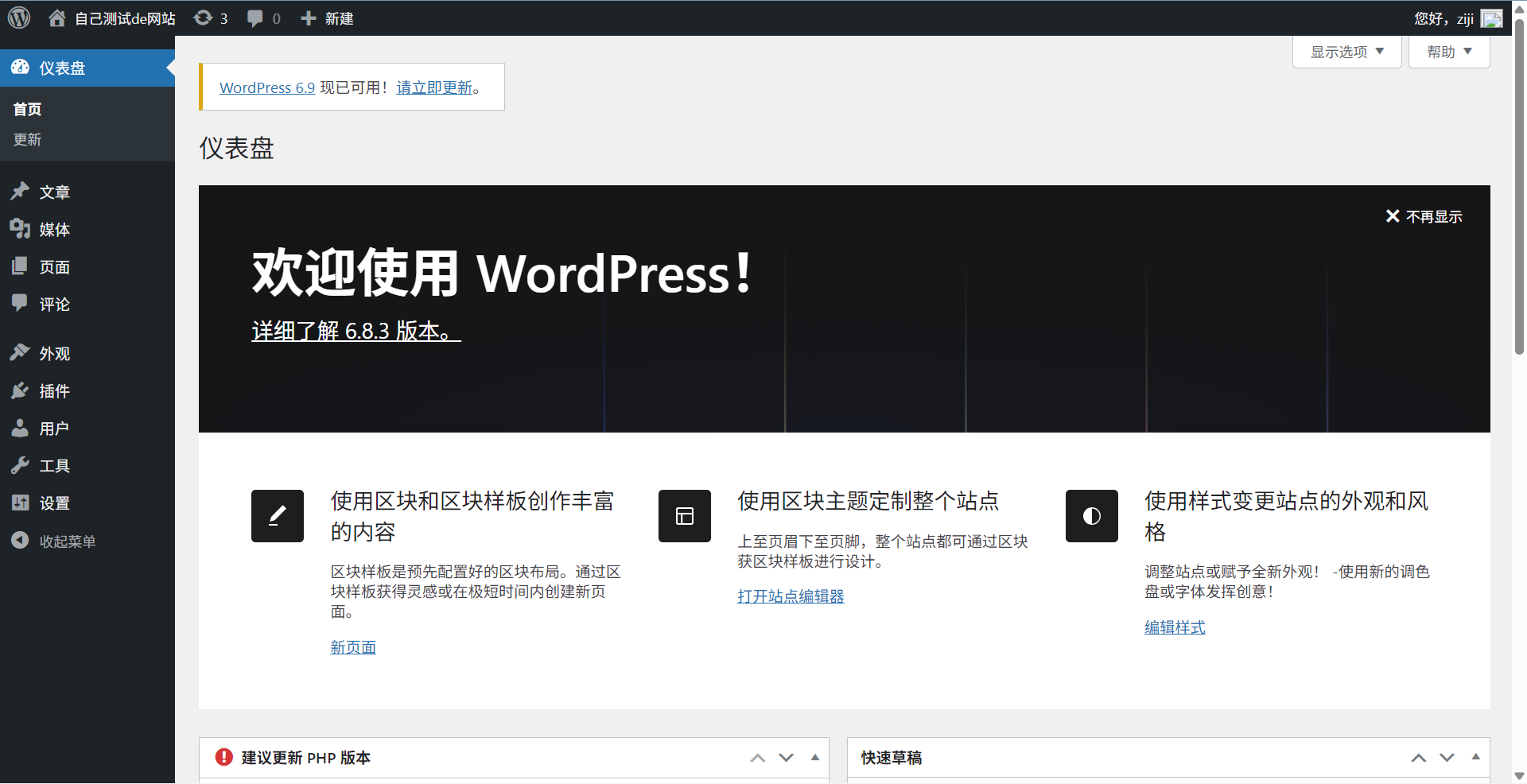1527x784 pixels.
Task: Click the 设置 settings icon
Action: [x=20, y=503]
